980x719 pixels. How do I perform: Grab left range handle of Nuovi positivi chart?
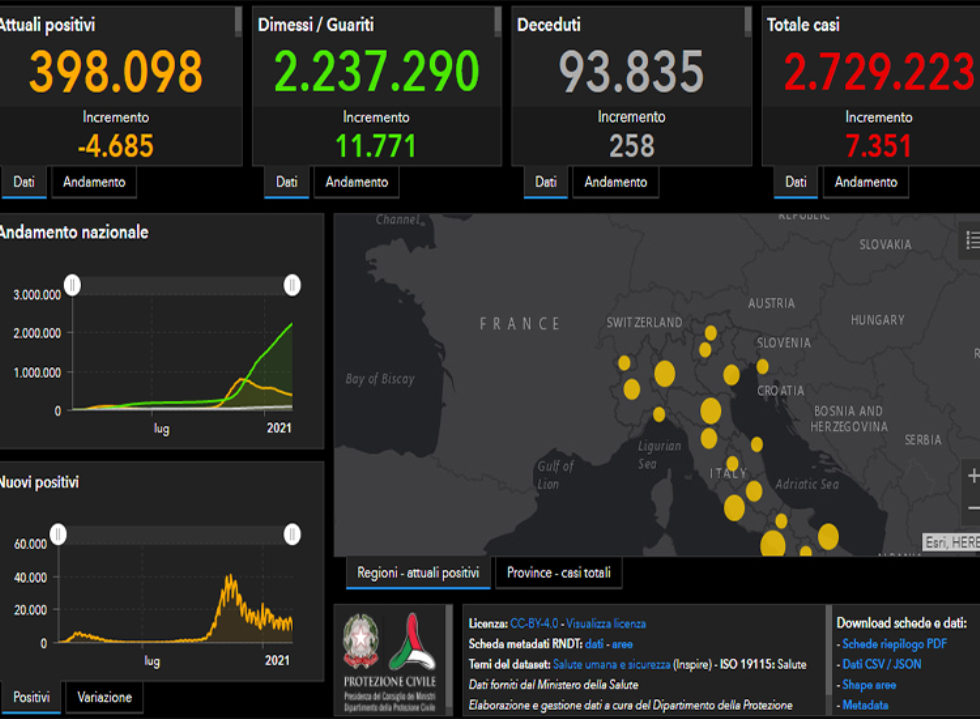58,534
